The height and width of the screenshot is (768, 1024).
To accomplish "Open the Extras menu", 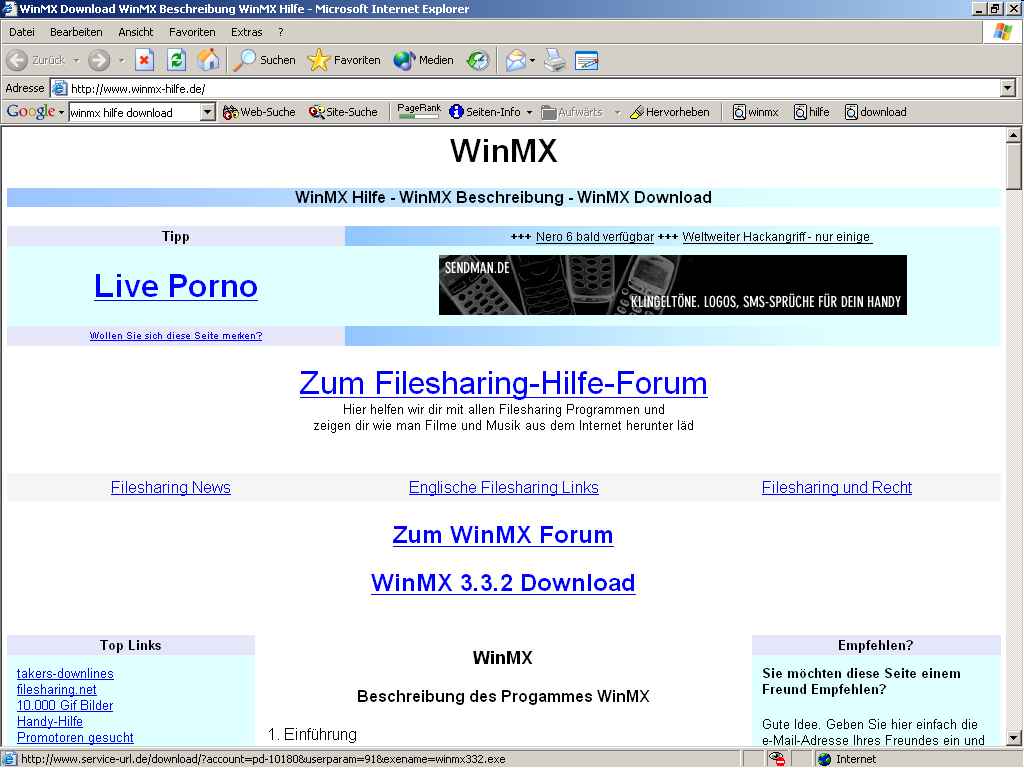I will tap(246, 32).
